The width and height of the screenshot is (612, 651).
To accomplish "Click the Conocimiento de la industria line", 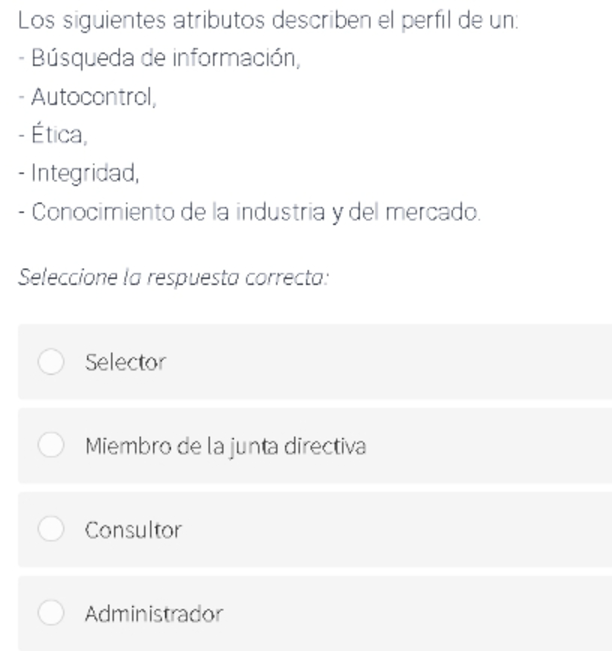I will [249, 212].
